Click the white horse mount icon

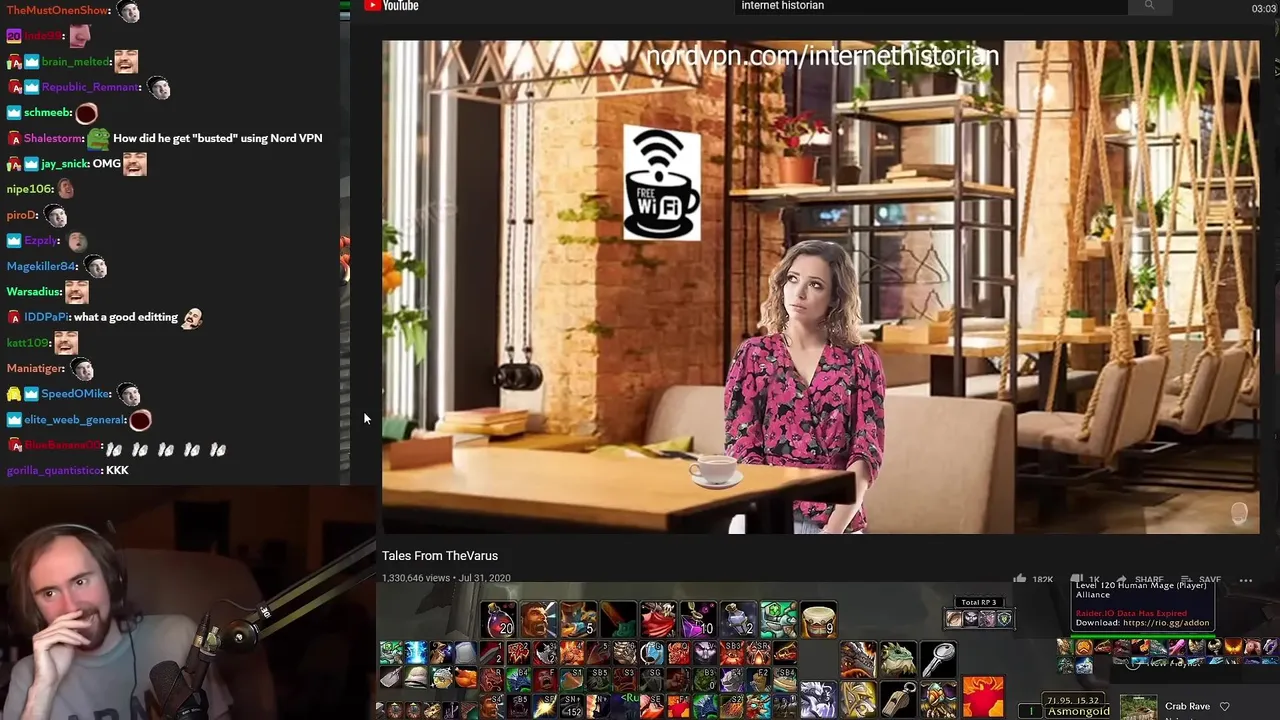[x=817, y=697]
